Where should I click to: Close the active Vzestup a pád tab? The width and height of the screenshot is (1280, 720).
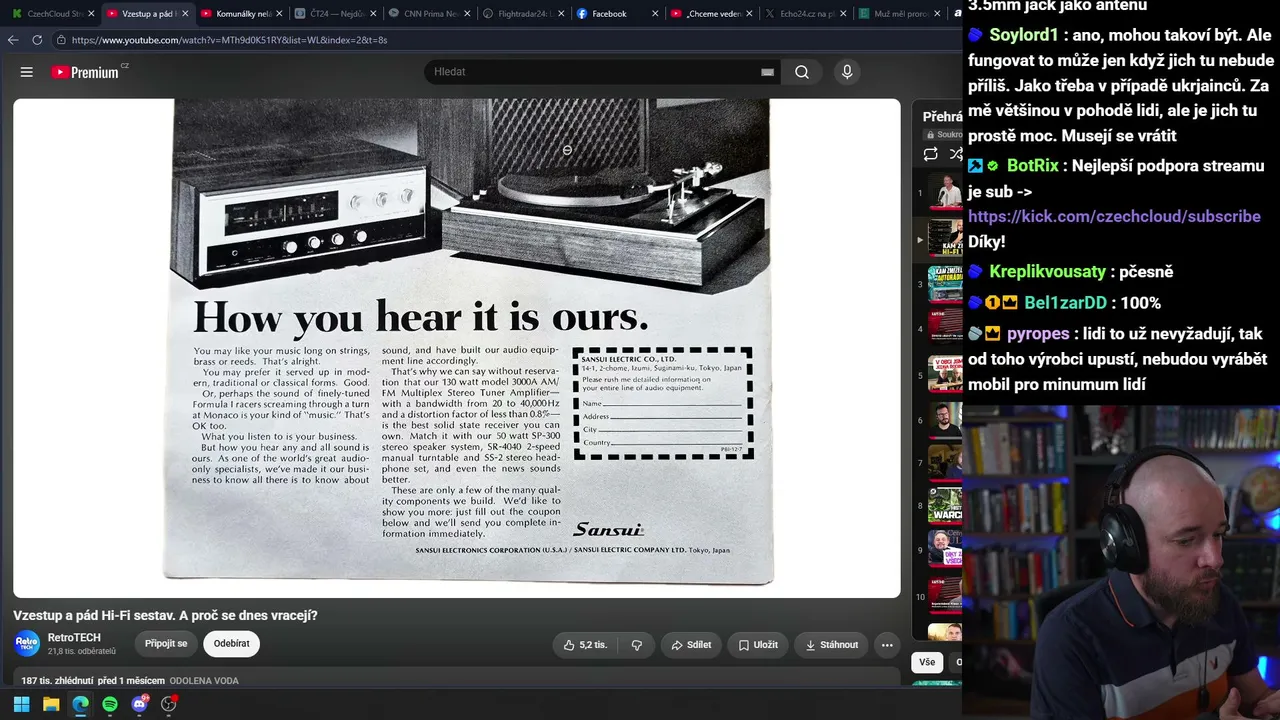coord(185,14)
